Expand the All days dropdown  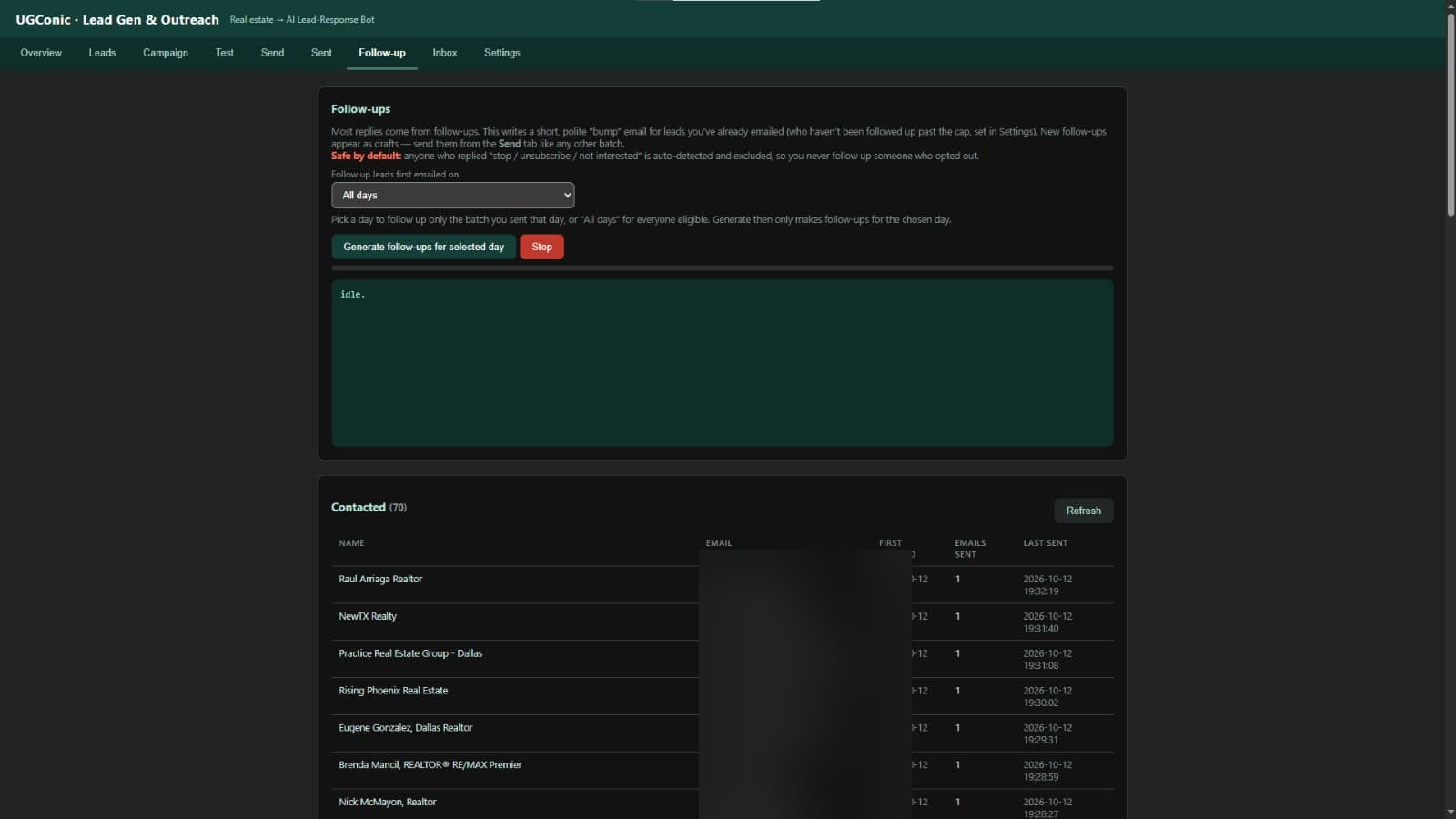[x=453, y=195]
